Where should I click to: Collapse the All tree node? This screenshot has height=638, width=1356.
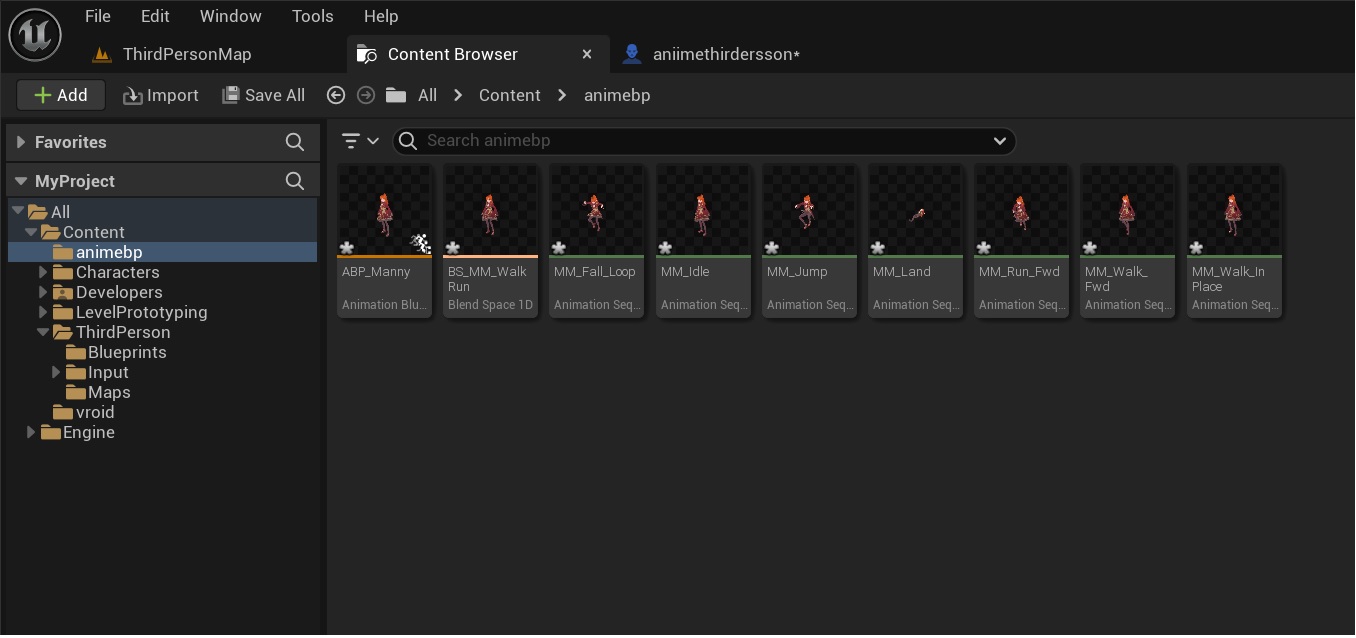click(18, 212)
